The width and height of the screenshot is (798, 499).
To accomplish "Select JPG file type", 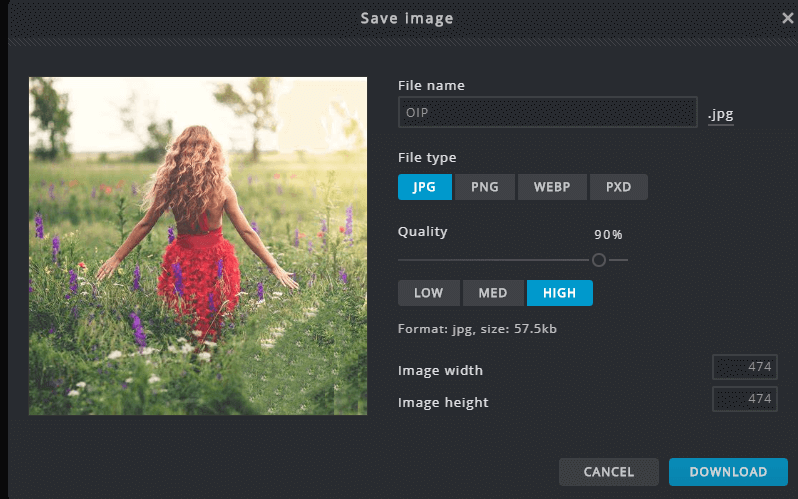I will click(x=424, y=187).
